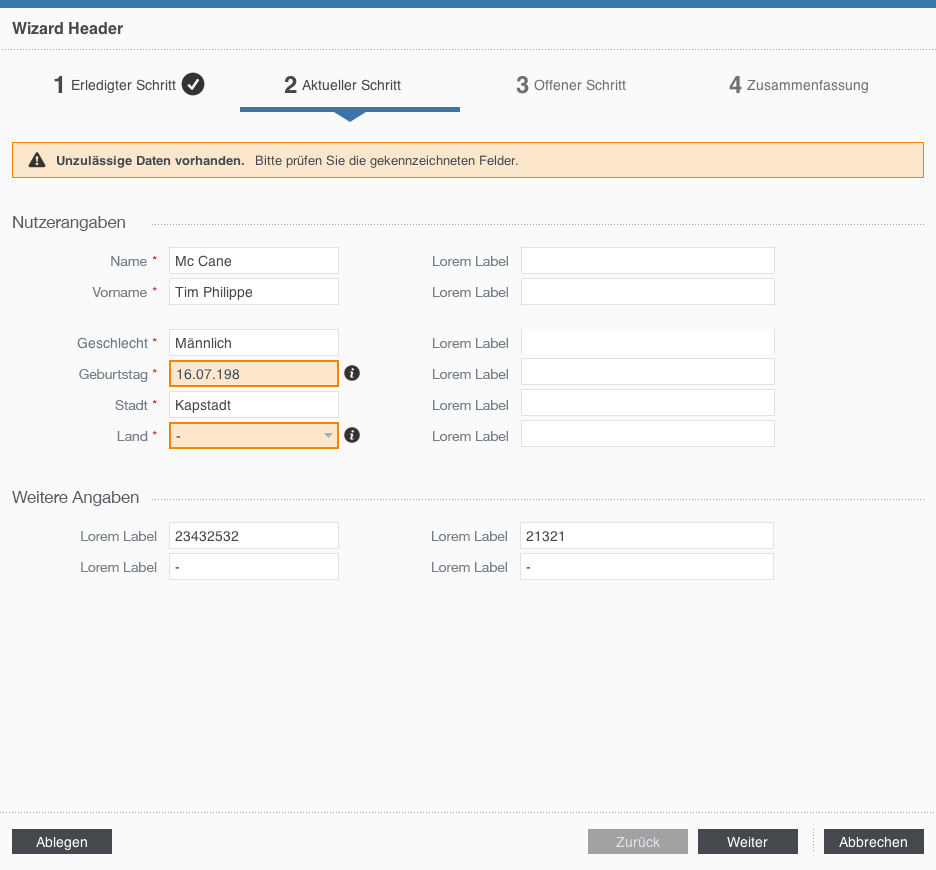Click the warning triangle in the error banner
This screenshot has height=870, width=936.
37,160
